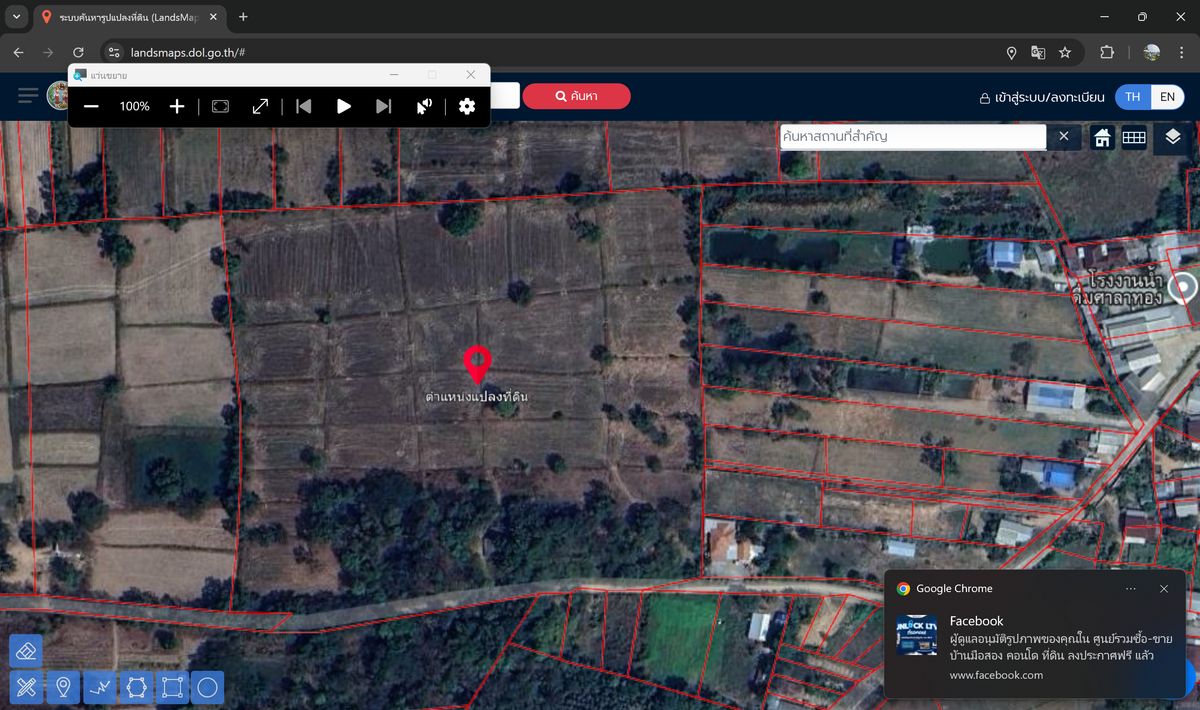Screen dimensions: 1200x710
Task: Click the important places search field
Action: pyautogui.click(x=912, y=136)
